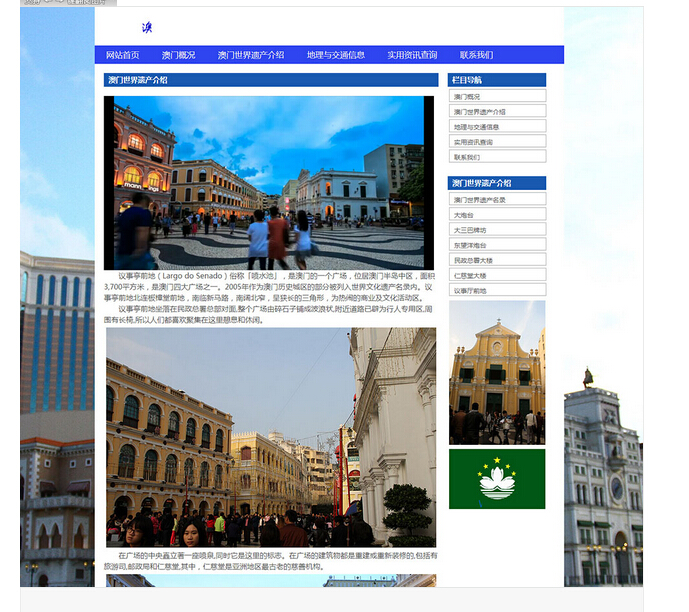This screenshot has height=612, width=689.
Task: Select 仁慈堂大楼 in the sidebar list
Action: click(x=497, y=275)
